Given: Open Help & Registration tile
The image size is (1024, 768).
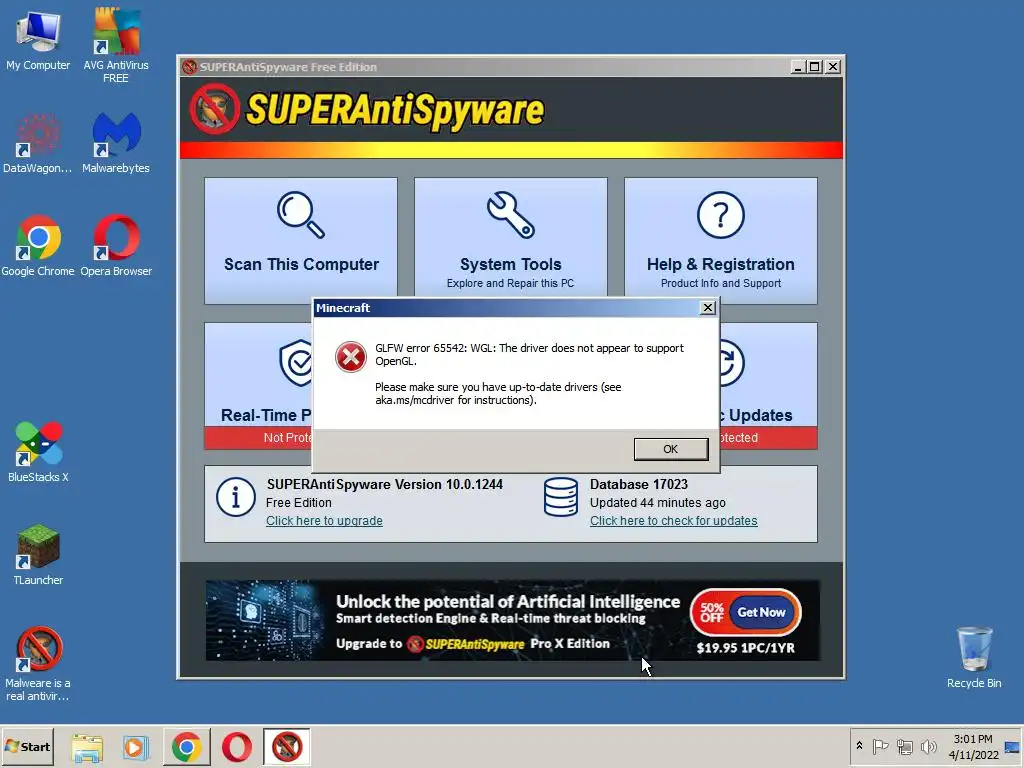Looking at the screenshot, I should coord(720,240).
